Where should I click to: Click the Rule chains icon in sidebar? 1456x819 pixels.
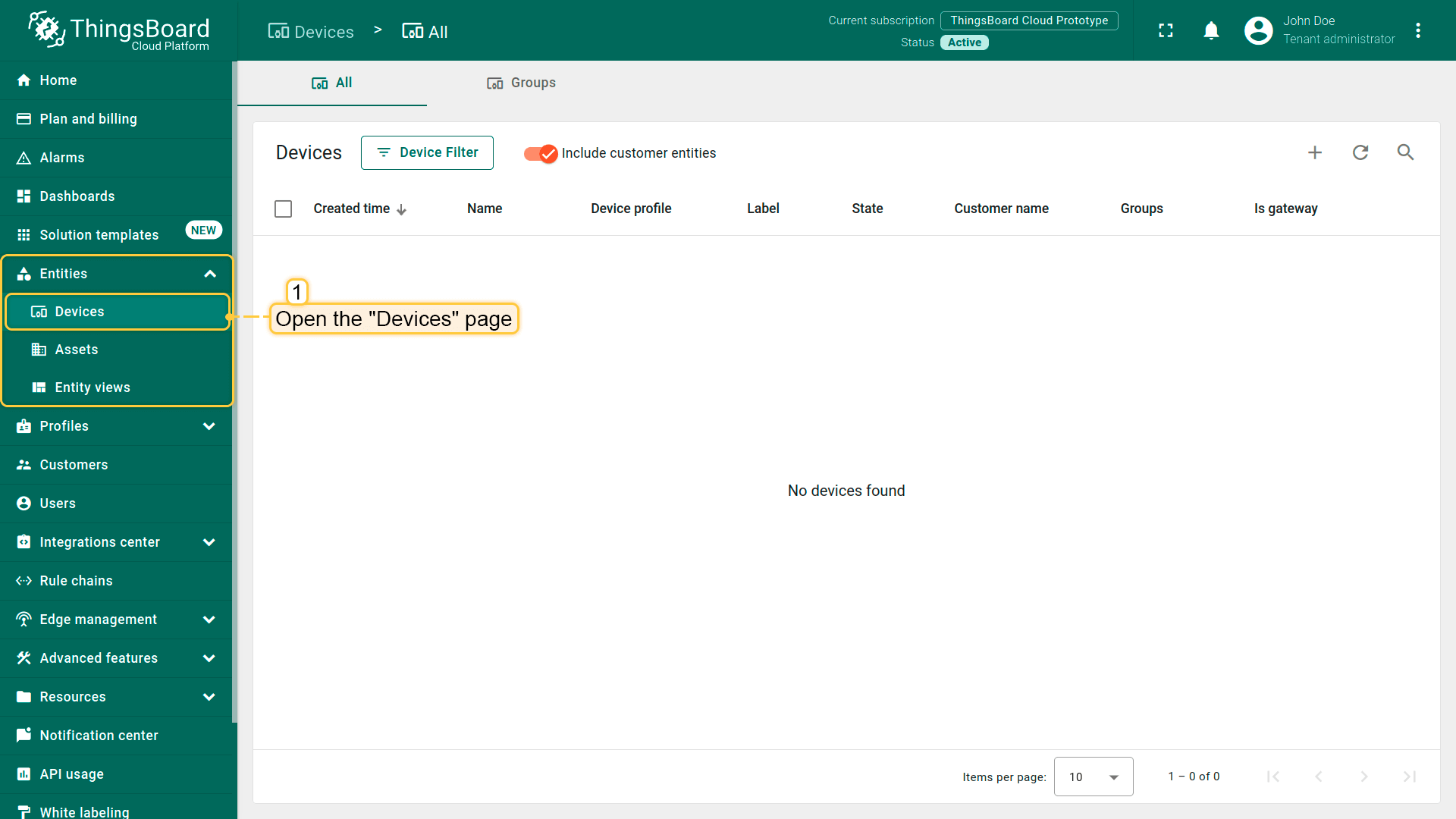[x=23, y=580]
